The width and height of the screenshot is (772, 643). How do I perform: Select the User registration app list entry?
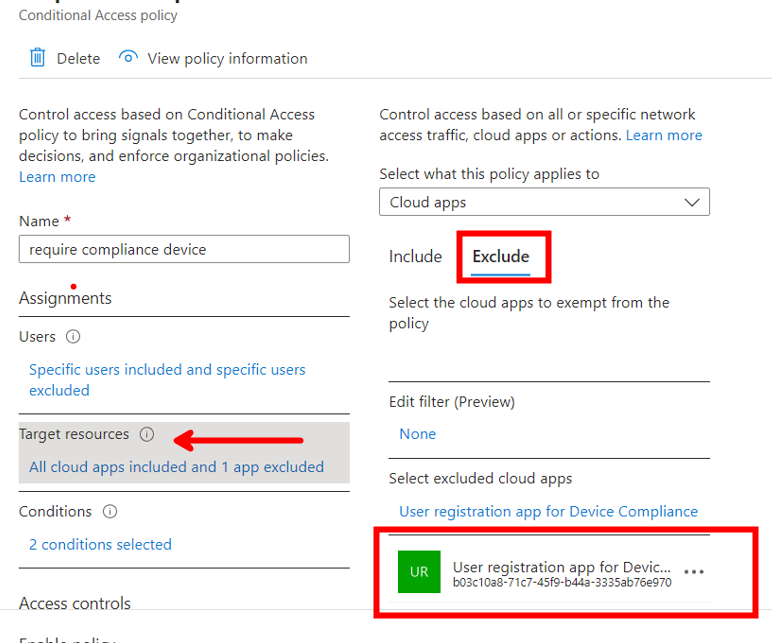(x=561, y=572)
